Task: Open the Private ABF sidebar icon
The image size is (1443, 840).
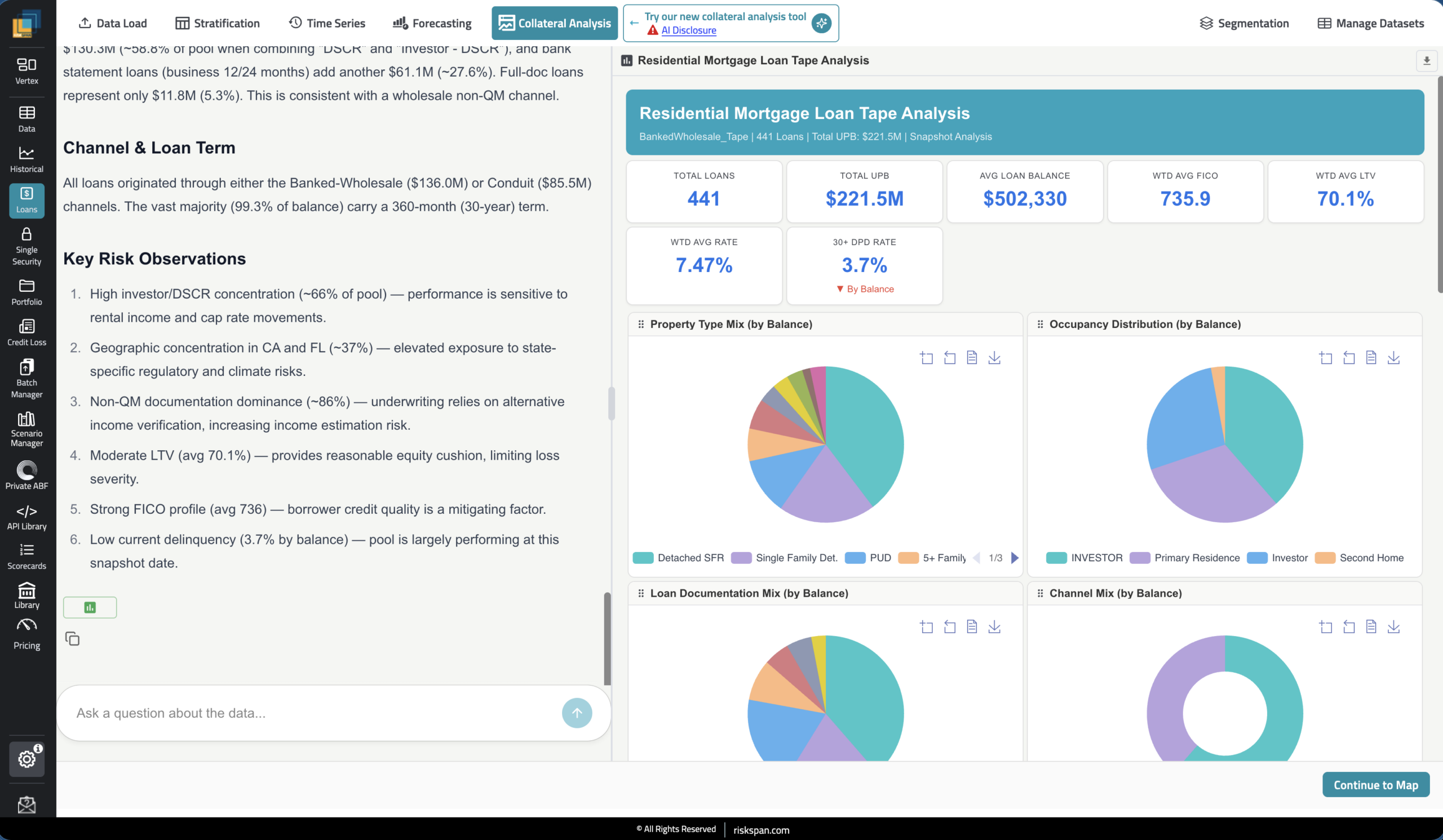Action: click(26, 475)
